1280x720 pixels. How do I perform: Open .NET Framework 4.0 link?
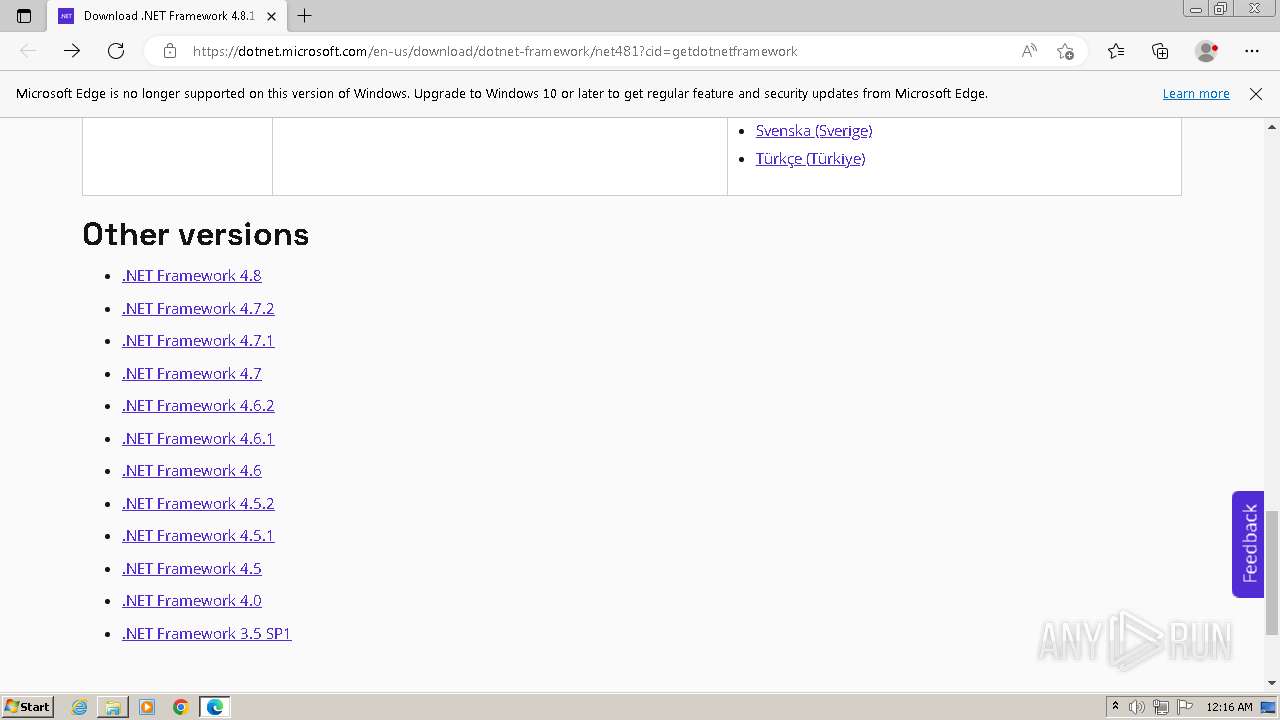pyautogui.click(x=192, y=601)
